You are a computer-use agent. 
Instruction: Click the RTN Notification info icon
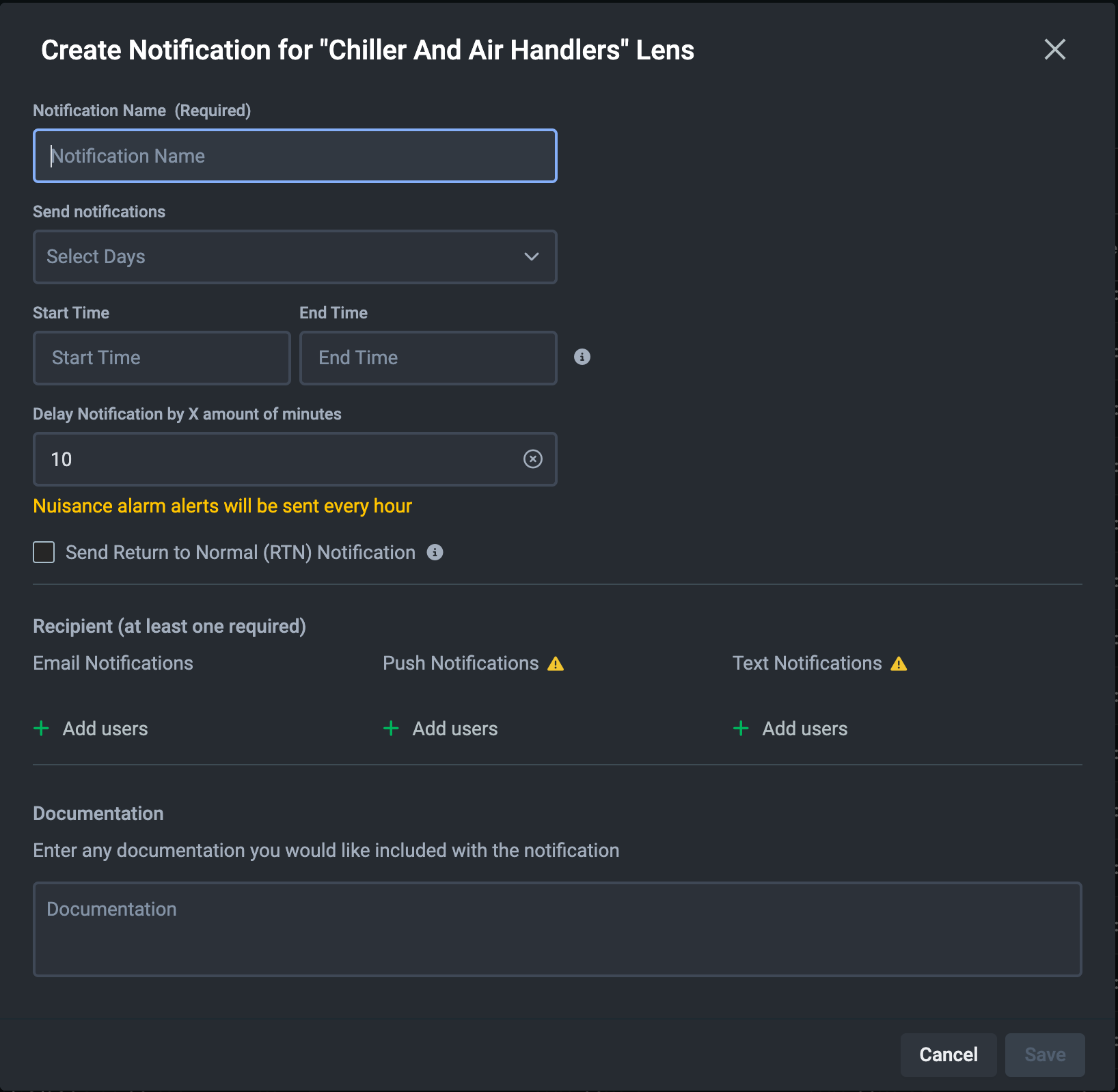point(435,552)
